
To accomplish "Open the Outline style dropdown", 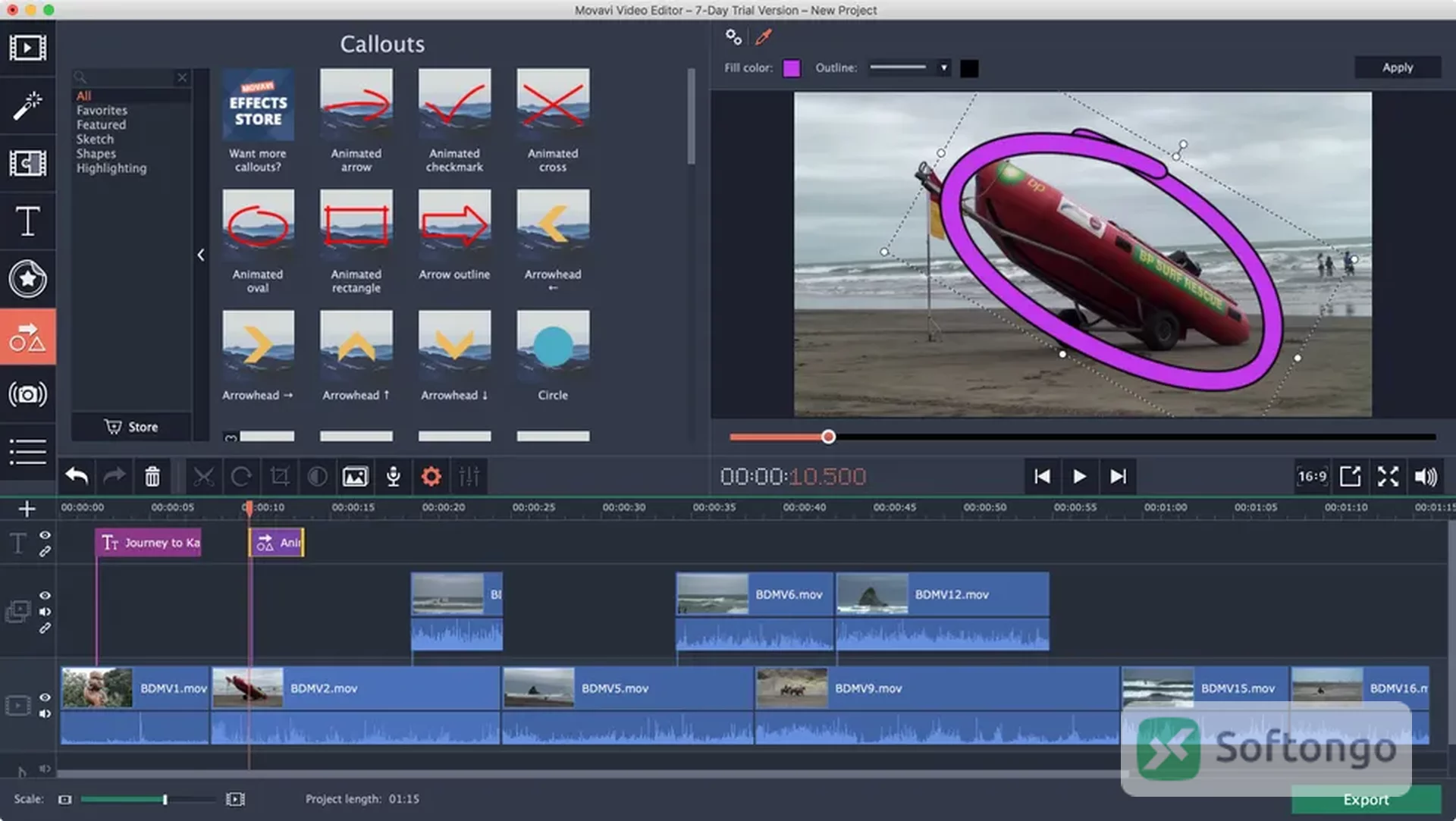I will pyautogui.click(x=909, y=67).
